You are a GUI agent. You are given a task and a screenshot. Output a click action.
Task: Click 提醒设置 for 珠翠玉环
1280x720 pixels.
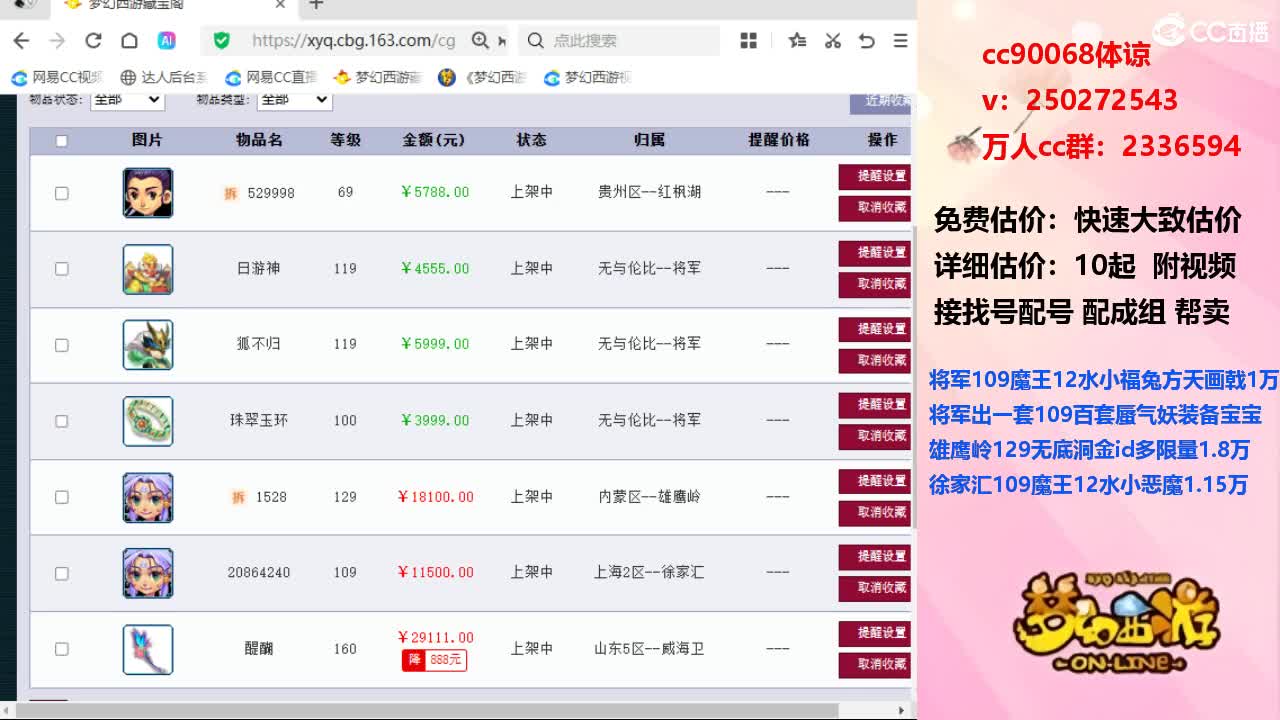coord(876,405)
